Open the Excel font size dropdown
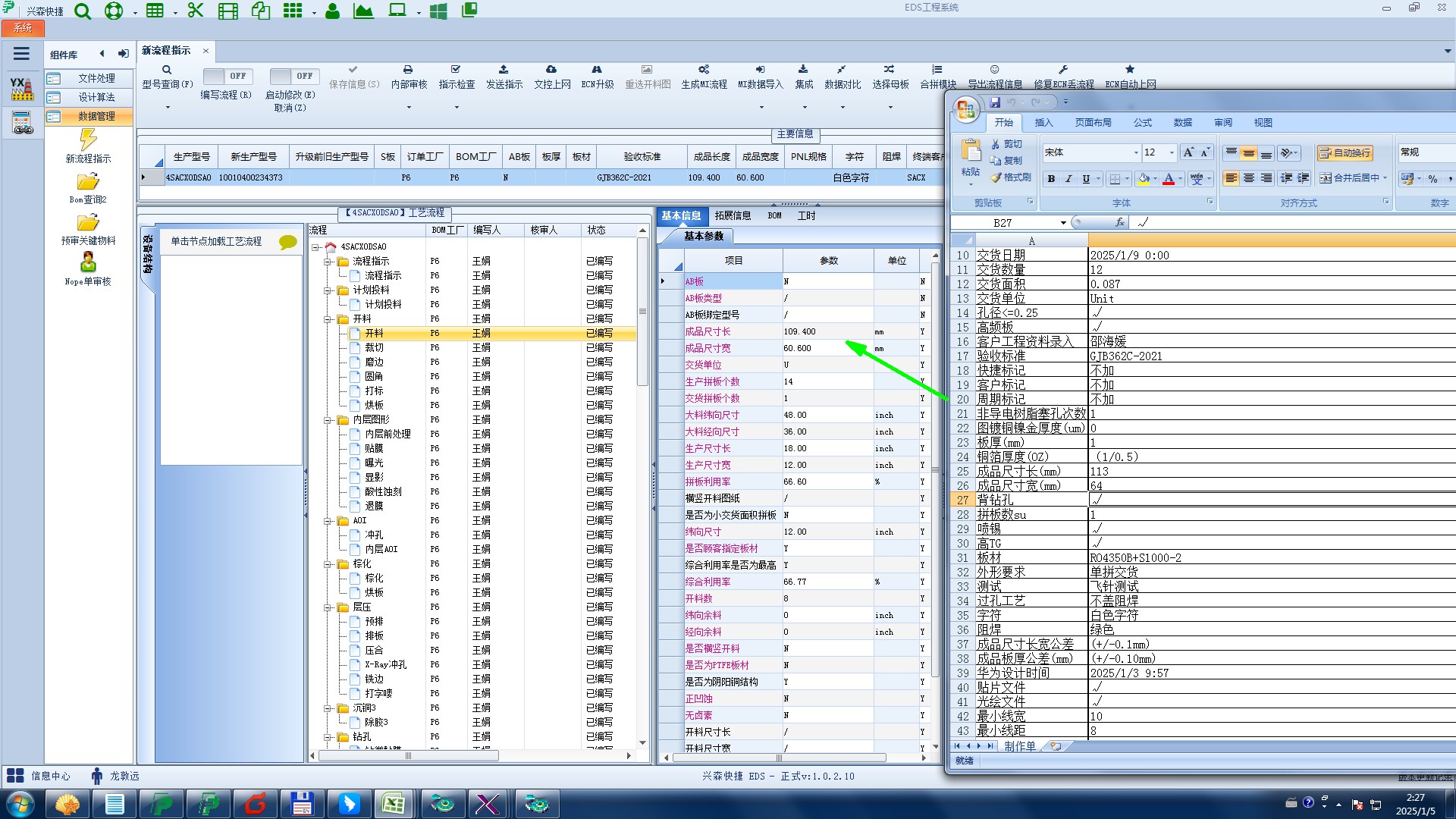The image size is (1456, 819). pyautogui.click(x=1172, y=153)
